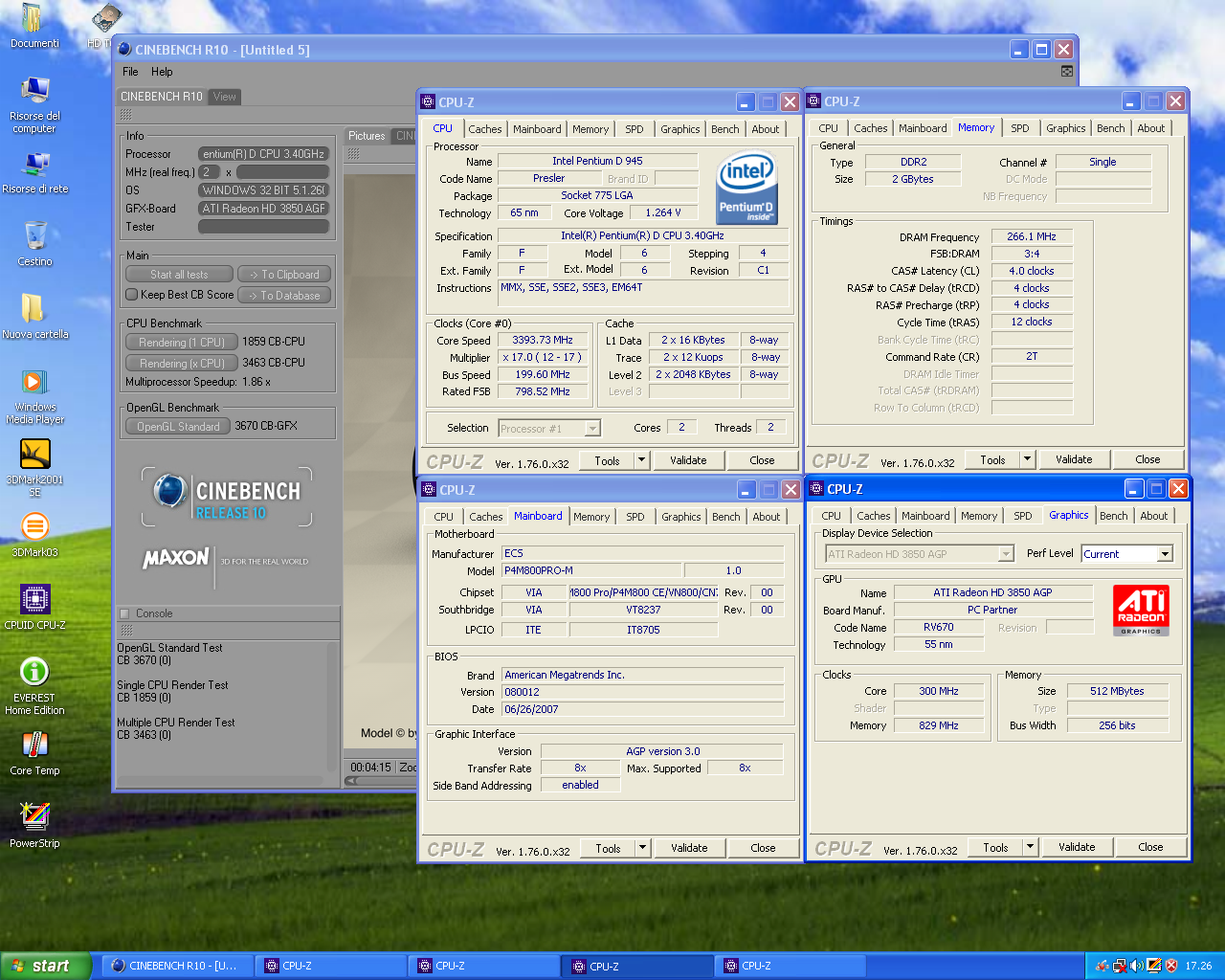
Task: Click the Tester input field in Cinebench
Action: (x=263, y=227)
